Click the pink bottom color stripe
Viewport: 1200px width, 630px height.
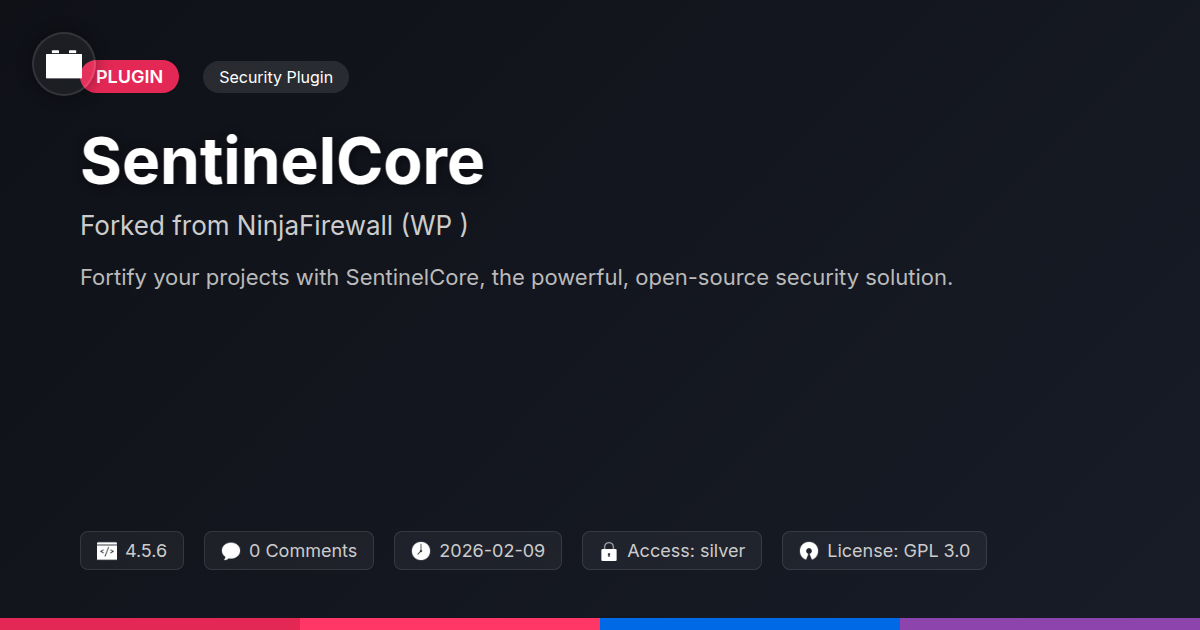tap(450, 623)
